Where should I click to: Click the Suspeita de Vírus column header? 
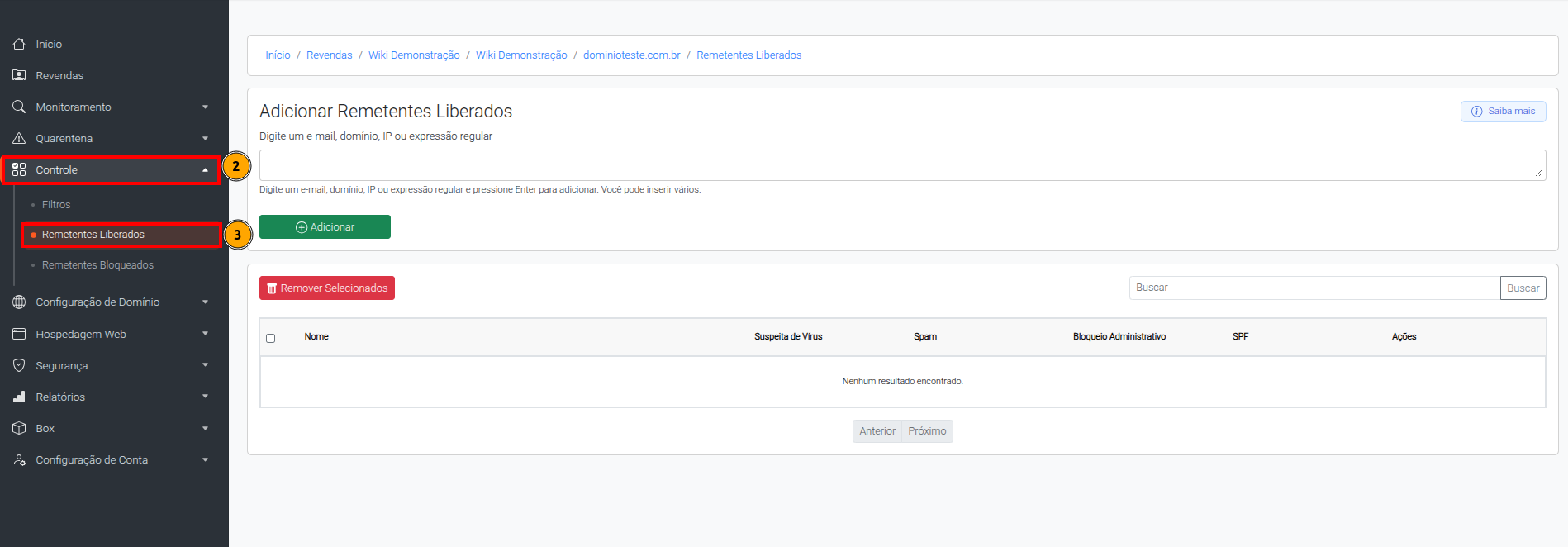coord(788,337)
